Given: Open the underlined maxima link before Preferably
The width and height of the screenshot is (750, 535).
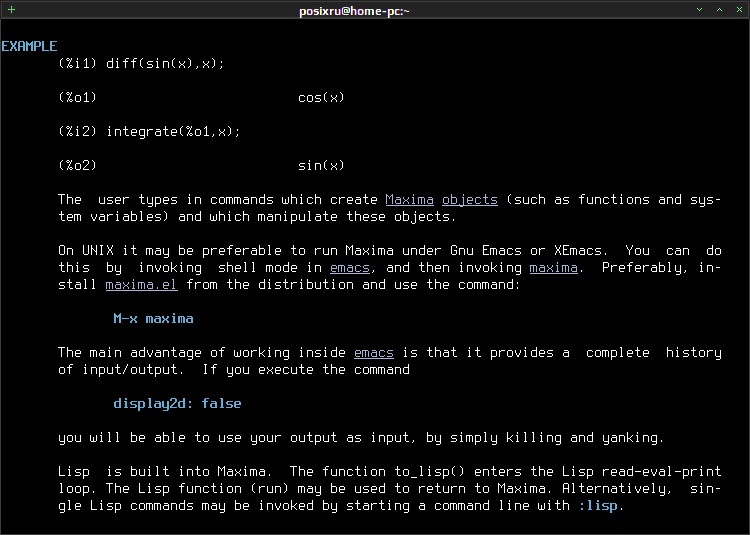Looking at the screenshot, I should (x=553, y=267).
